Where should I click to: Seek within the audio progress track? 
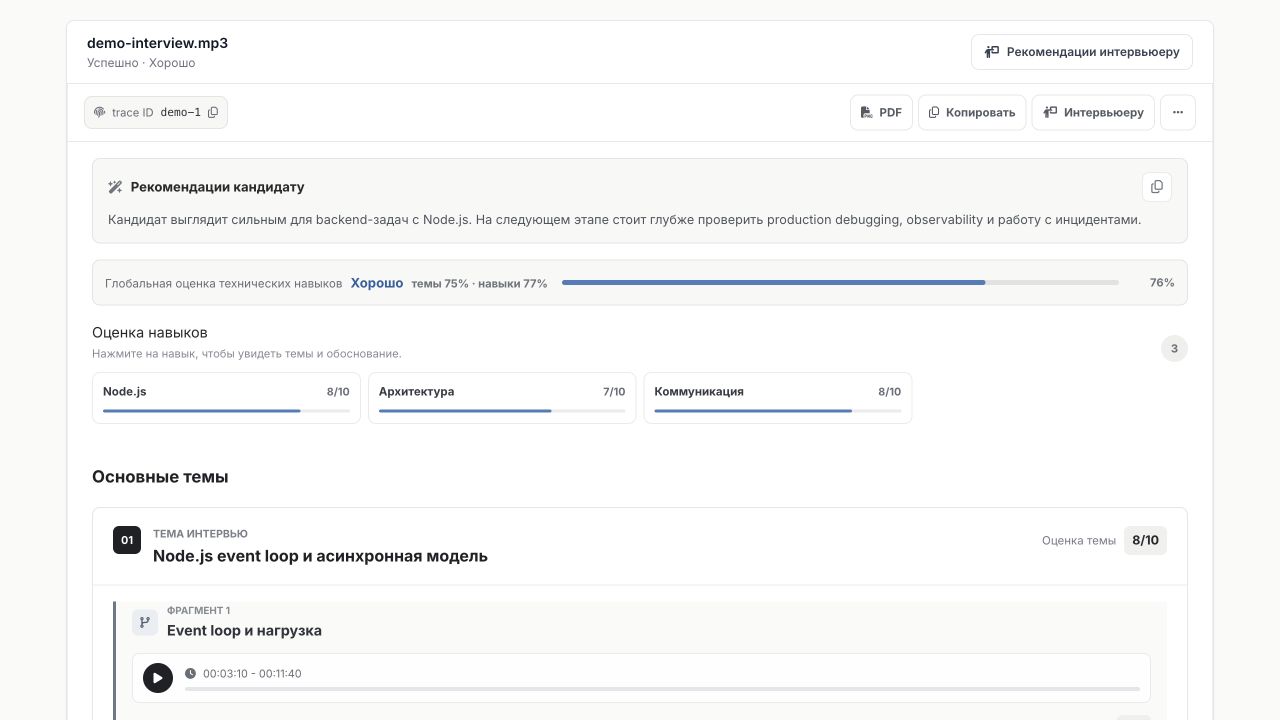pos(662,689)
